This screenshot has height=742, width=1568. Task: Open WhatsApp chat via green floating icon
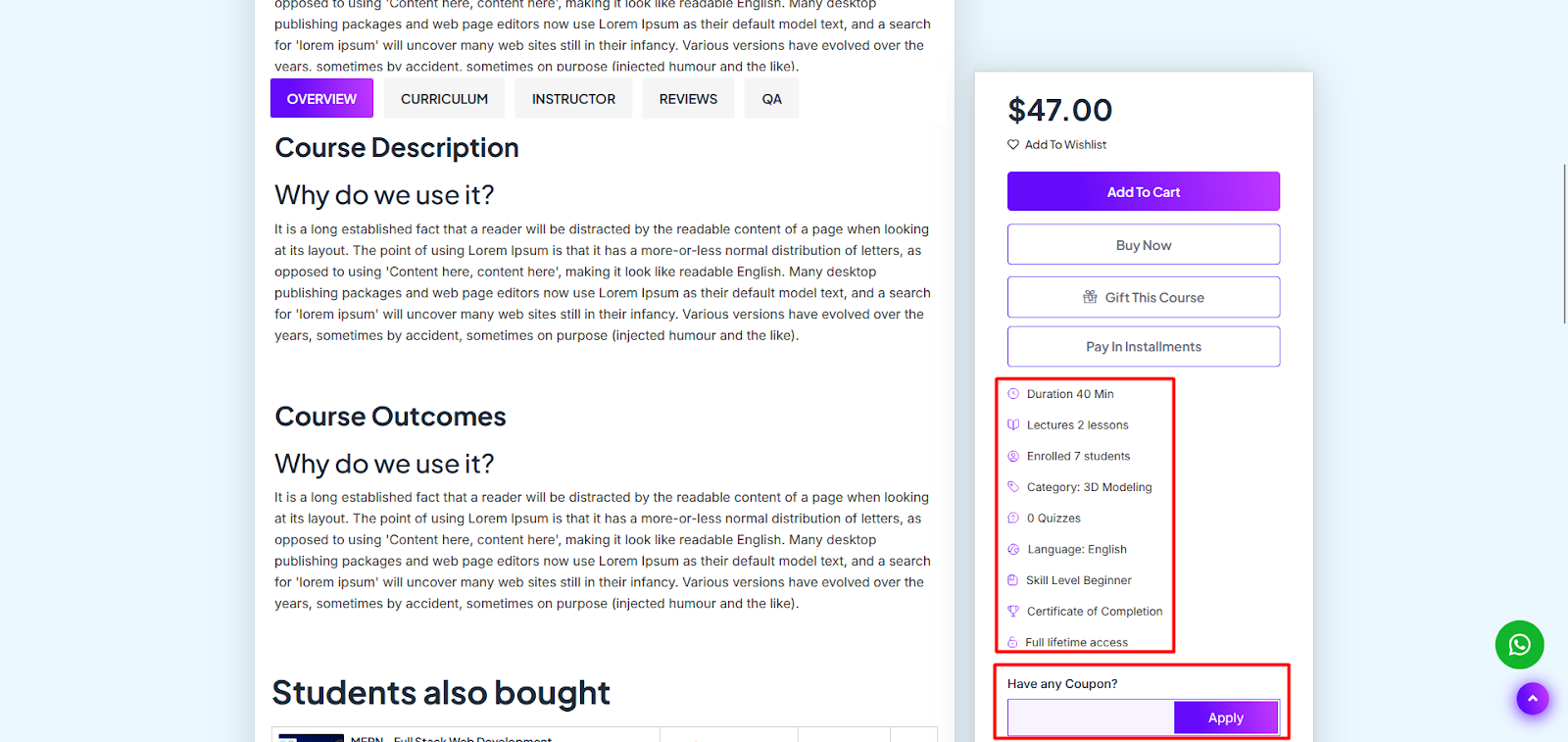[x=1519, y=645]
